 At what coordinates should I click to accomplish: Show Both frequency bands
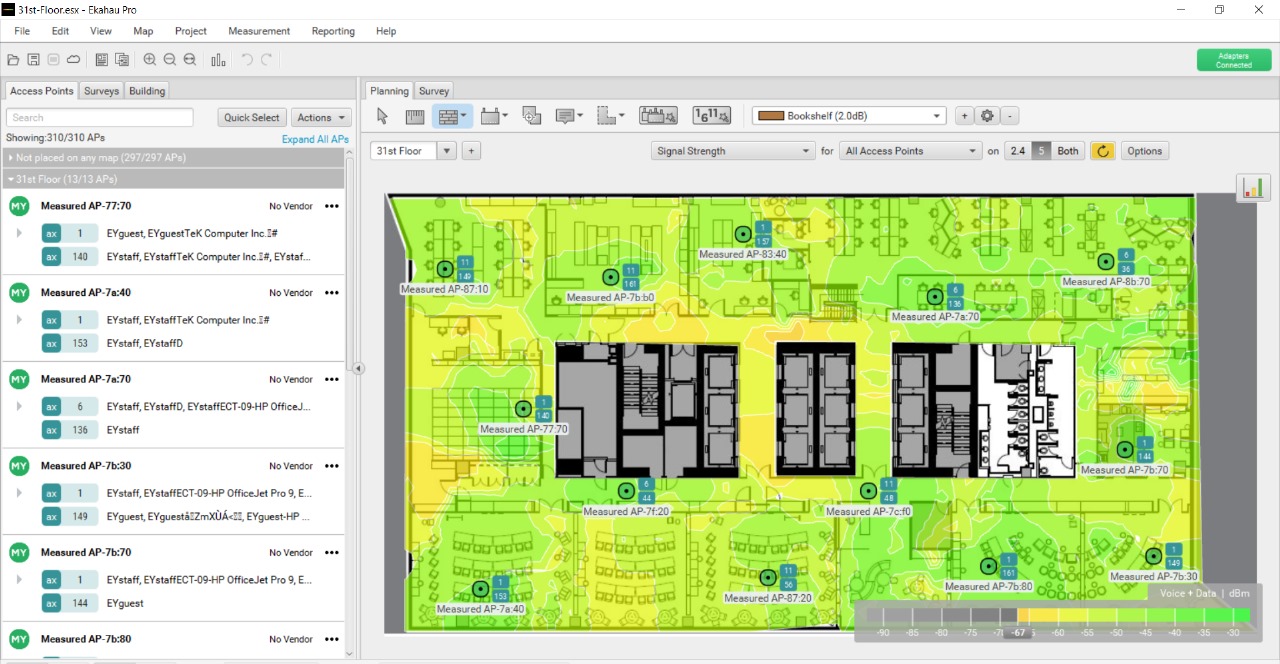[x=1068, y=151]
